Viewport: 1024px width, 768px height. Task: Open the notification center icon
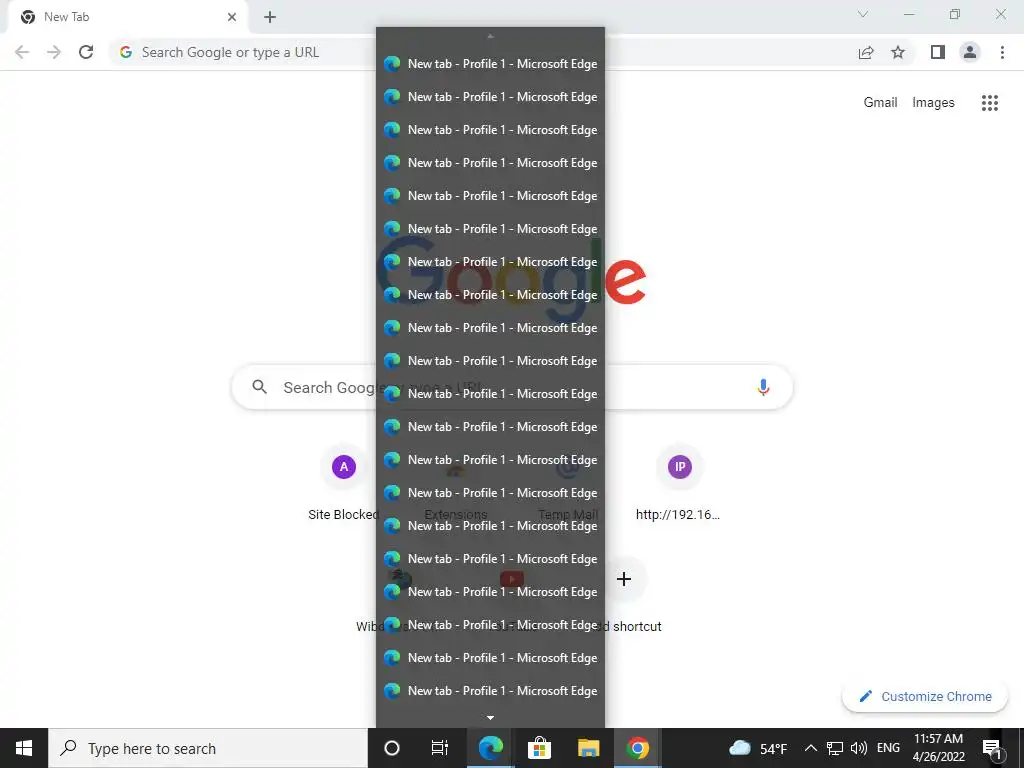tap(992, 748)
